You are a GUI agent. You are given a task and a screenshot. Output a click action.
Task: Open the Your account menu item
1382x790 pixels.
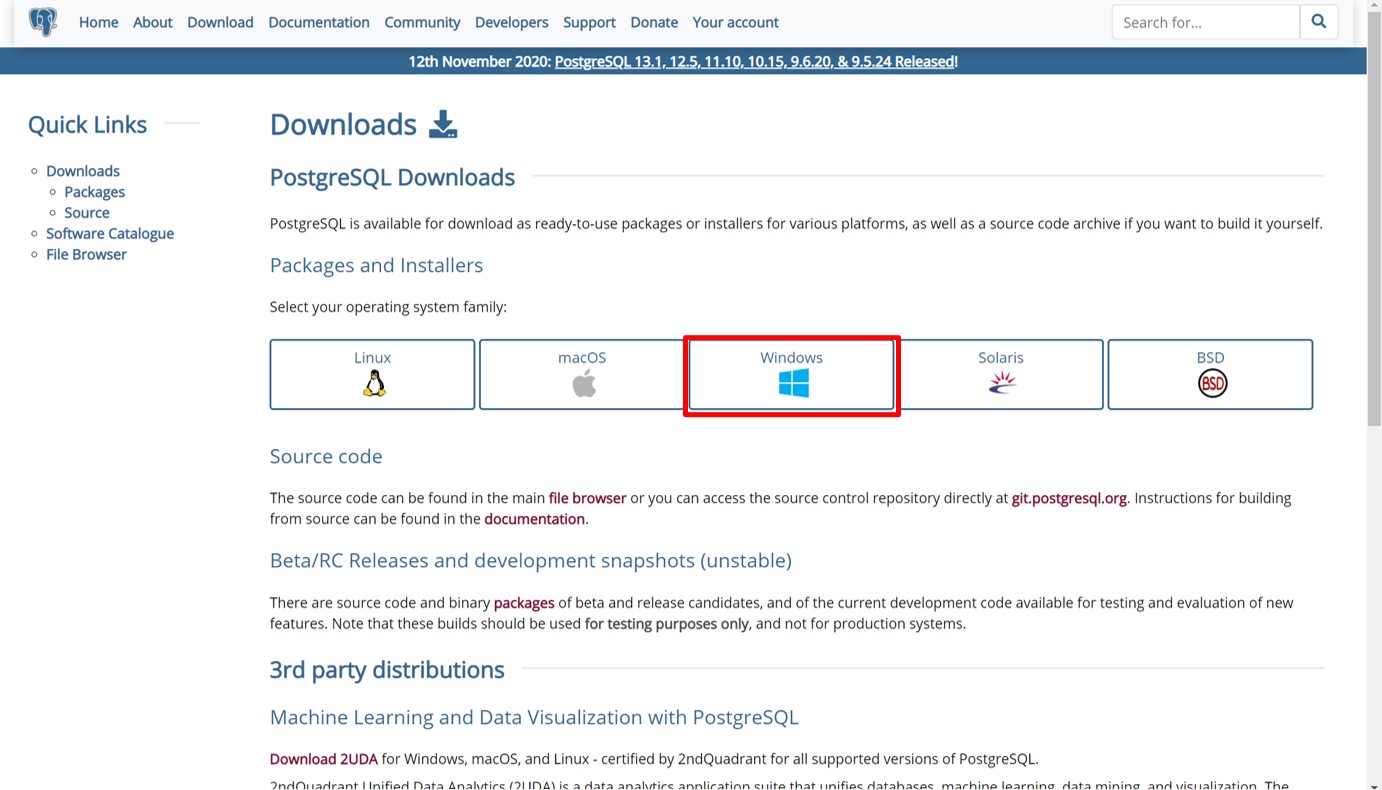(x=735, y=22)
